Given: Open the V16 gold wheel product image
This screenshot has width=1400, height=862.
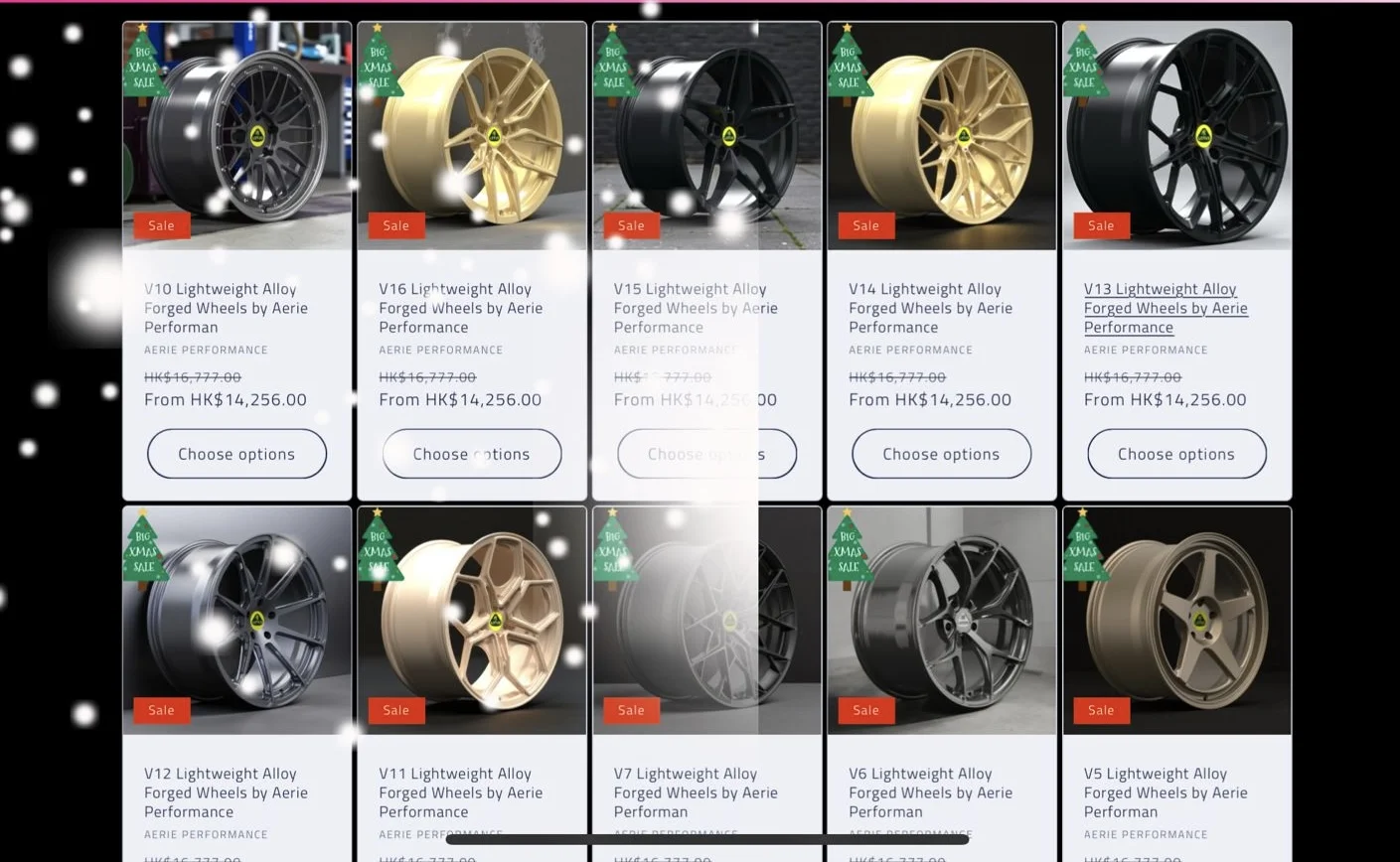Looking at the screenshot, I should click(472, 135).
